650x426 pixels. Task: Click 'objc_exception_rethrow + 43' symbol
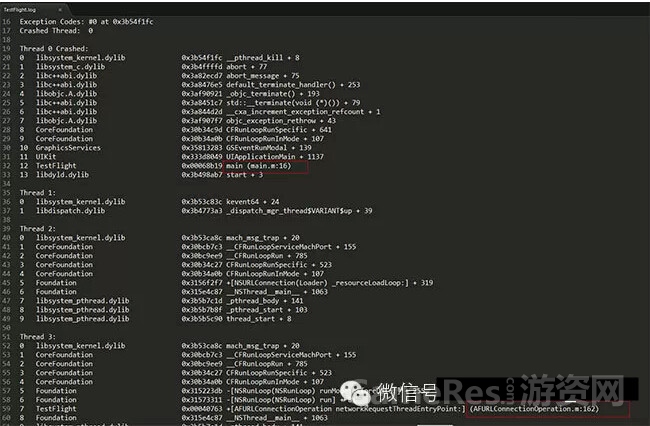pyautogui.click(x=281, y=121)
